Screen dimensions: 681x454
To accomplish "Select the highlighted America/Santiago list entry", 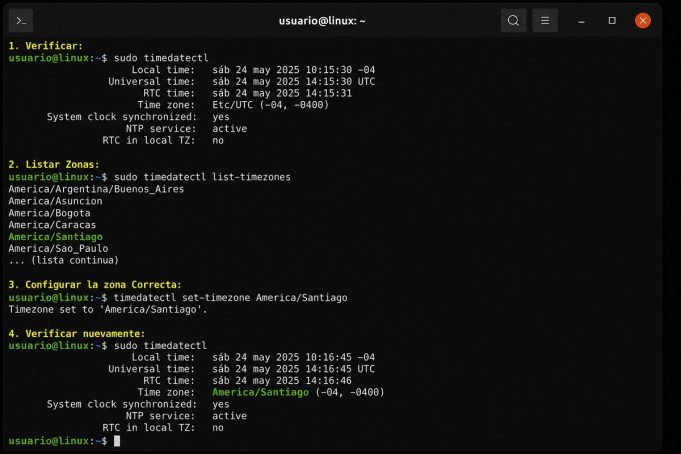I will point(55,237).
